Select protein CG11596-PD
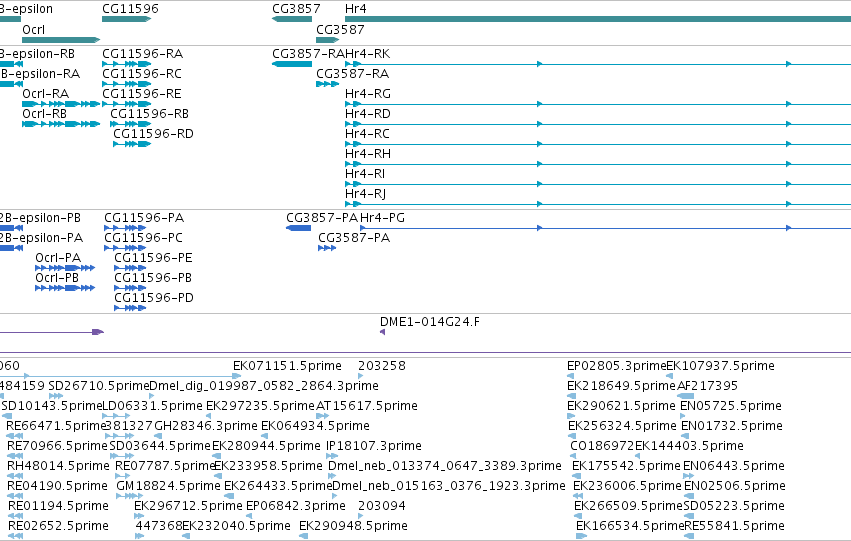Viewport: 851px width, 541px height. pyautogui.click(x=130, y=308)
